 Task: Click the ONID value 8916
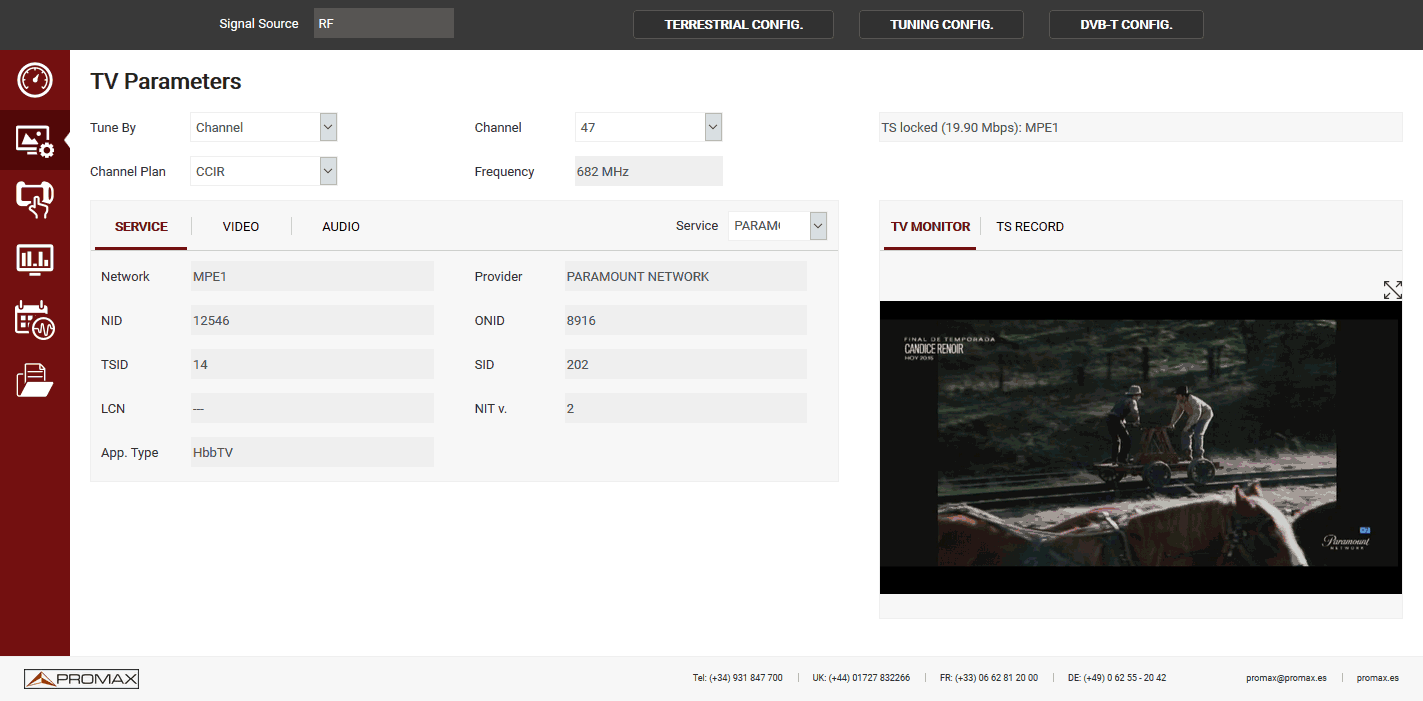click(686, 320)
